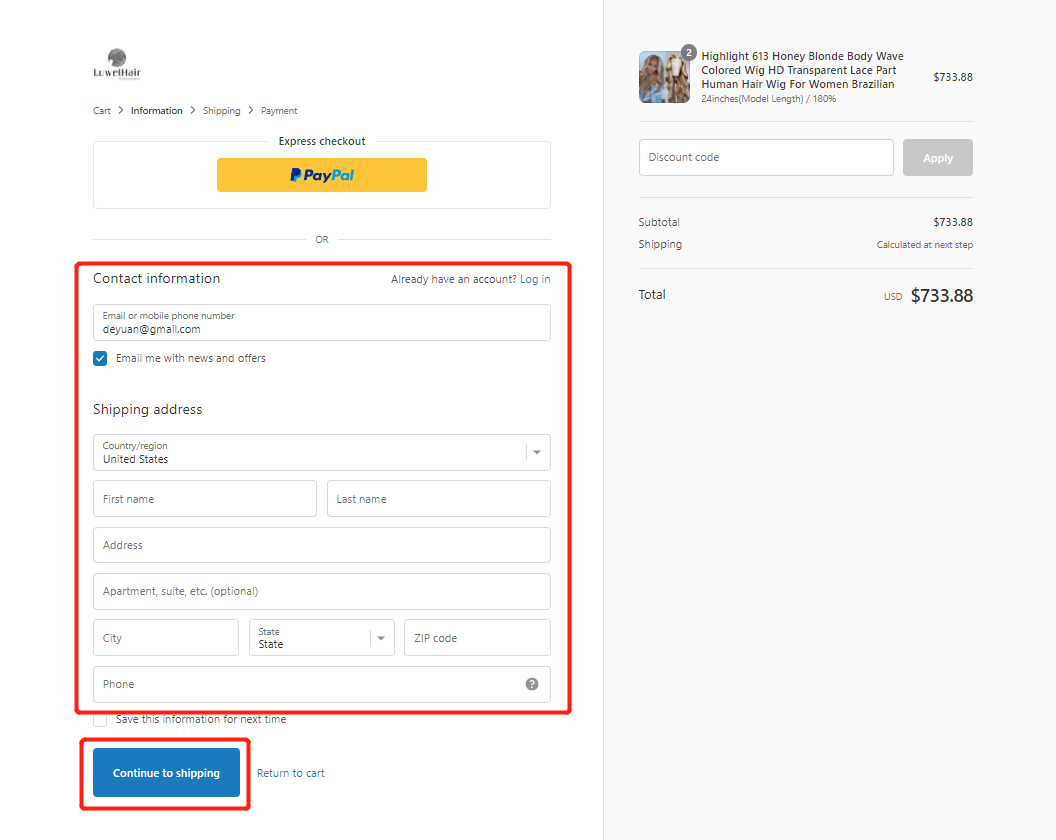The image size is (1056, 840).
Task: Expand the State dropdown
Action: pyautogui.click(x=321, y=638)
